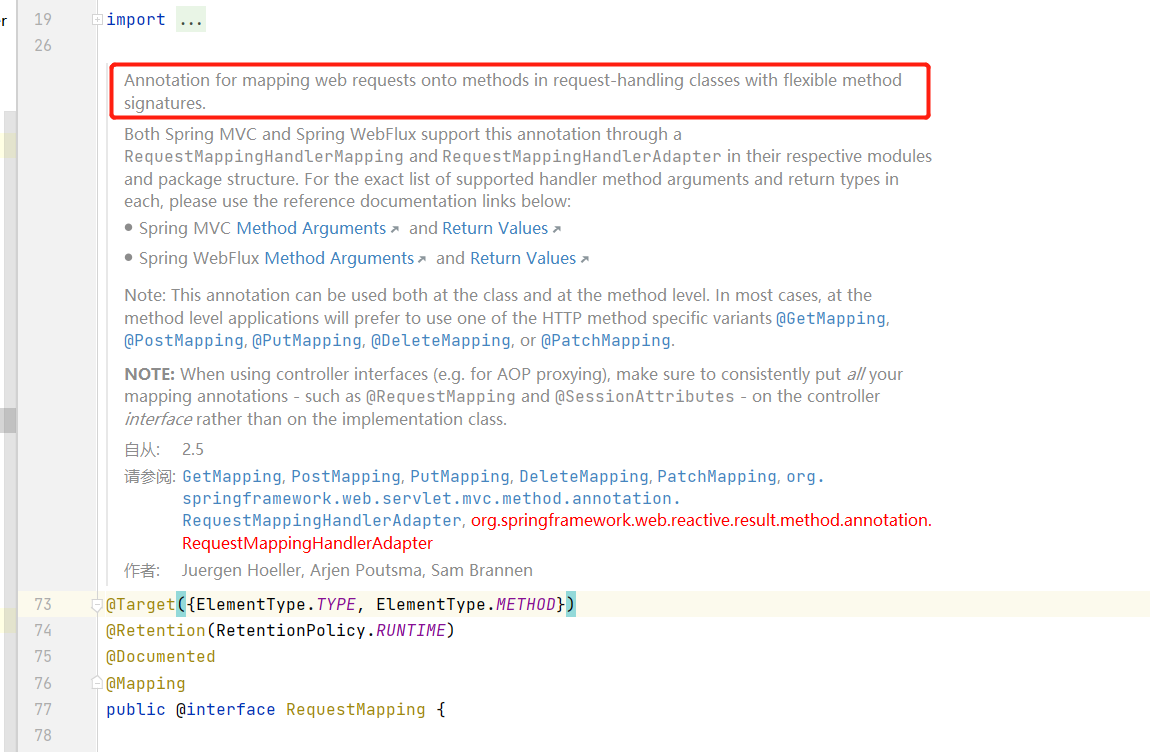Open the red reactive RequestMappingHandlerAdapter reference
Screen dimensions: 1150x752
click(307, 543)
